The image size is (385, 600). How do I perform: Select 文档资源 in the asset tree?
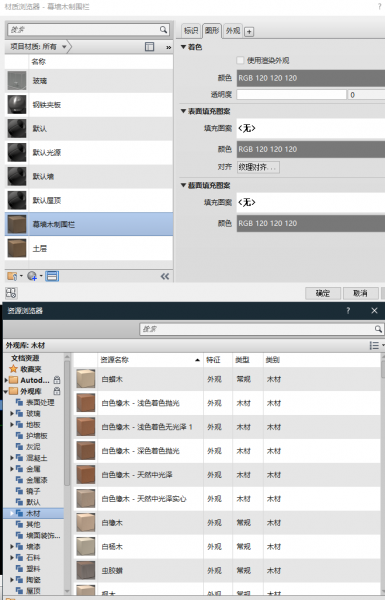pyautogui.click(x=25, y=358)
